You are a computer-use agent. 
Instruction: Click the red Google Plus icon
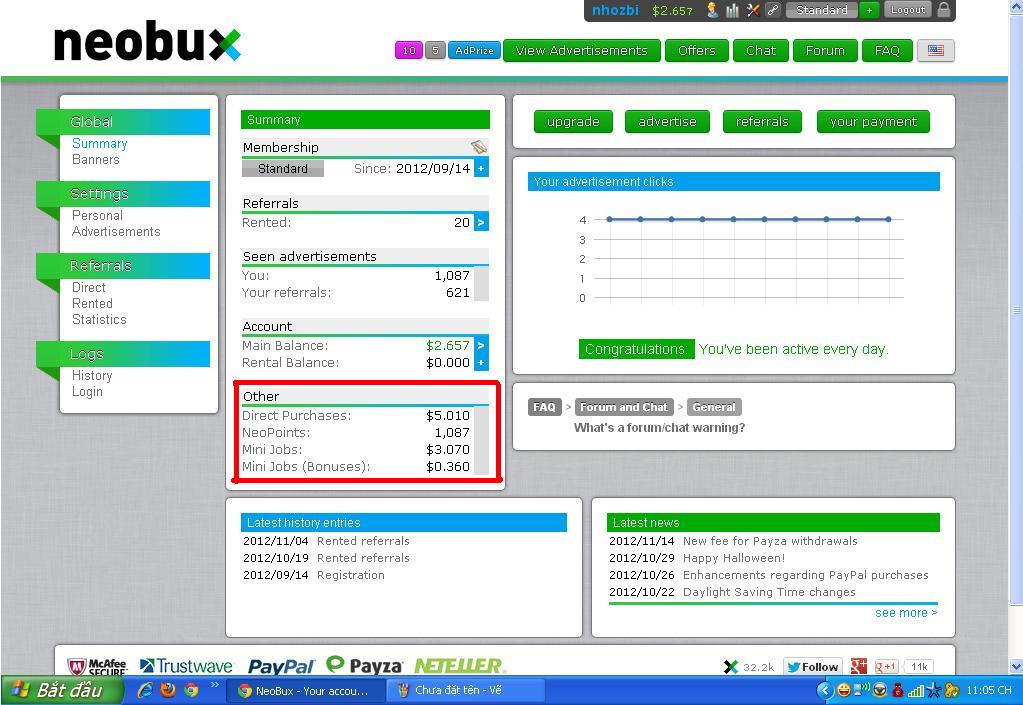(x=858, y=666)
